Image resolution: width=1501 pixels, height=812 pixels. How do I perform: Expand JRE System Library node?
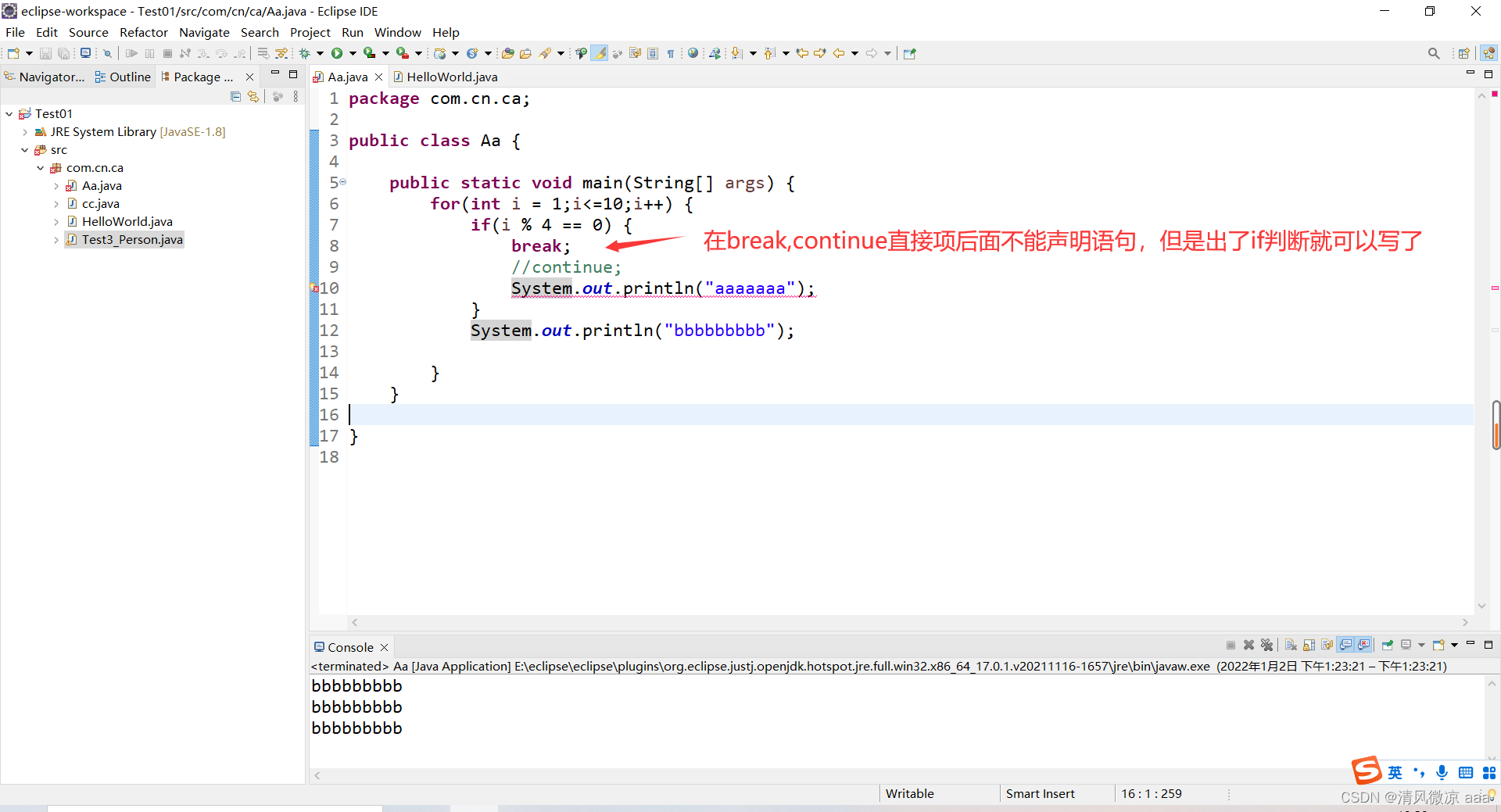(25, 132)
